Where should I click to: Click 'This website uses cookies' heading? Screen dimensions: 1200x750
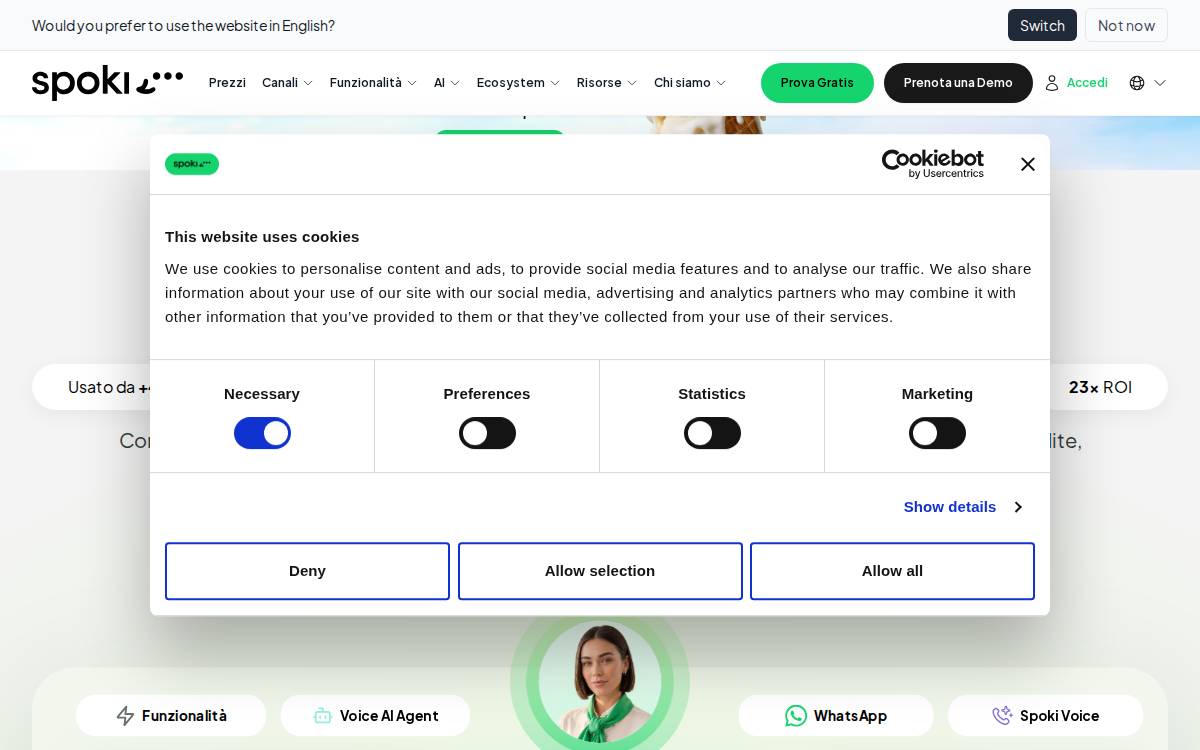pos(262,237)
